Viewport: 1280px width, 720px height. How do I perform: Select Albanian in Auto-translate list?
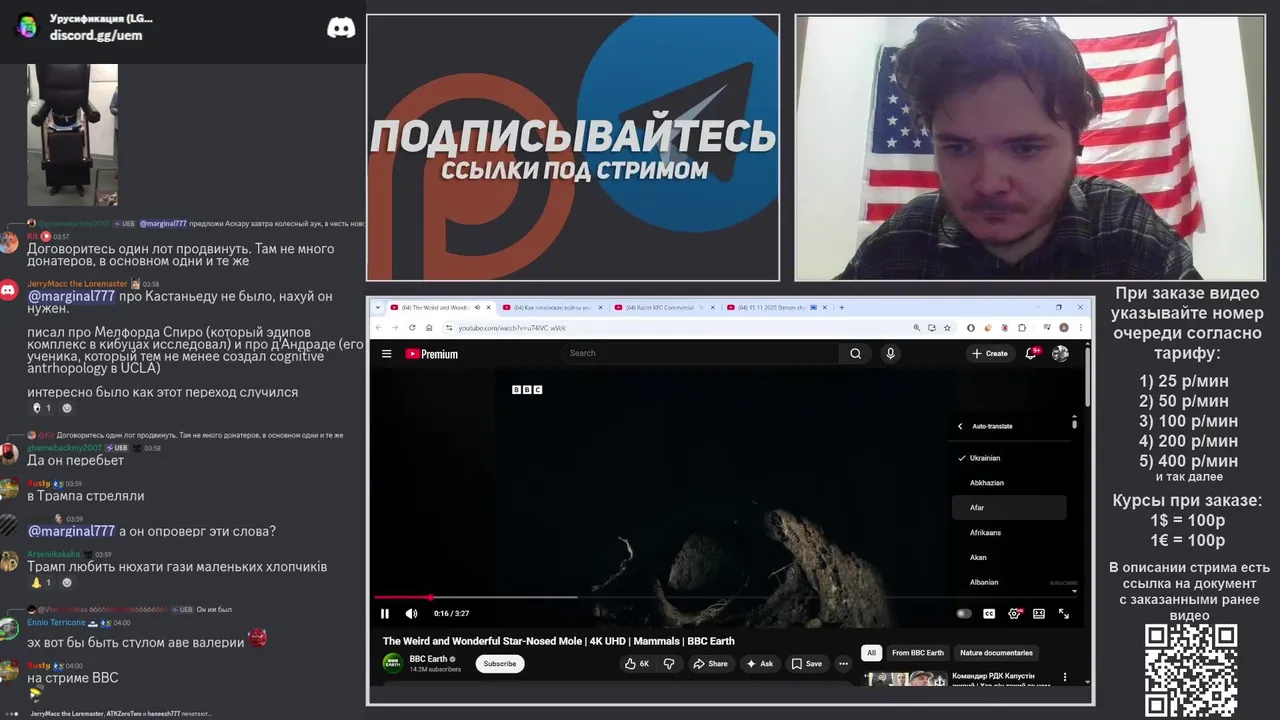tap(1009, 582)
